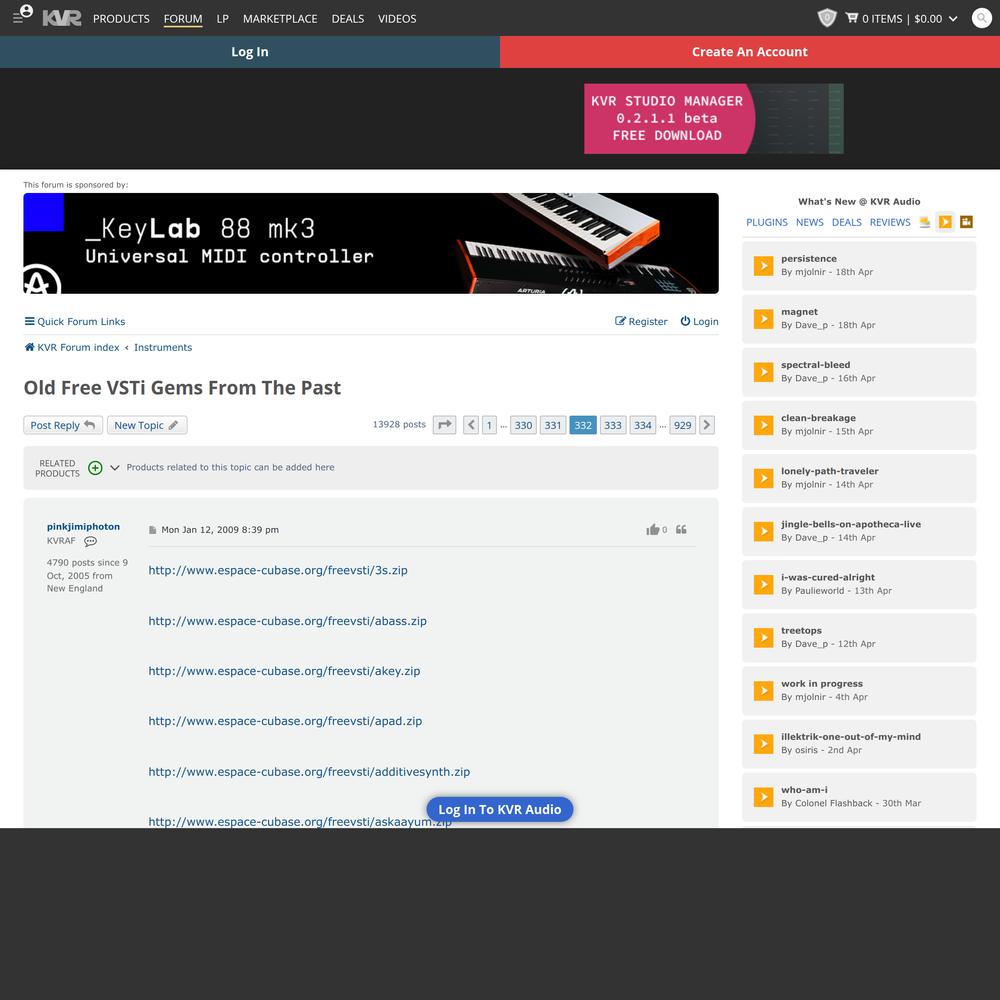Play the magnet track

point(763,318)
